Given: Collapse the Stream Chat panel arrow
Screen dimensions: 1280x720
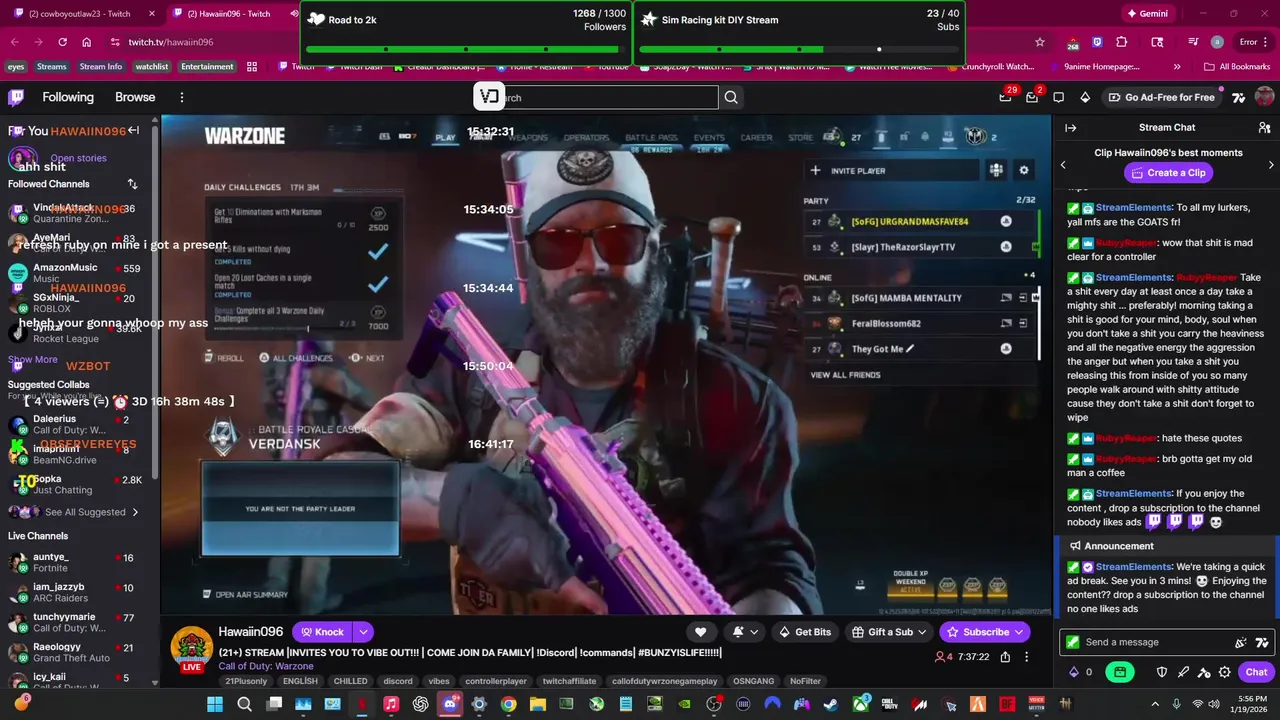Looking at the screenshot, I should point(1070,128).
